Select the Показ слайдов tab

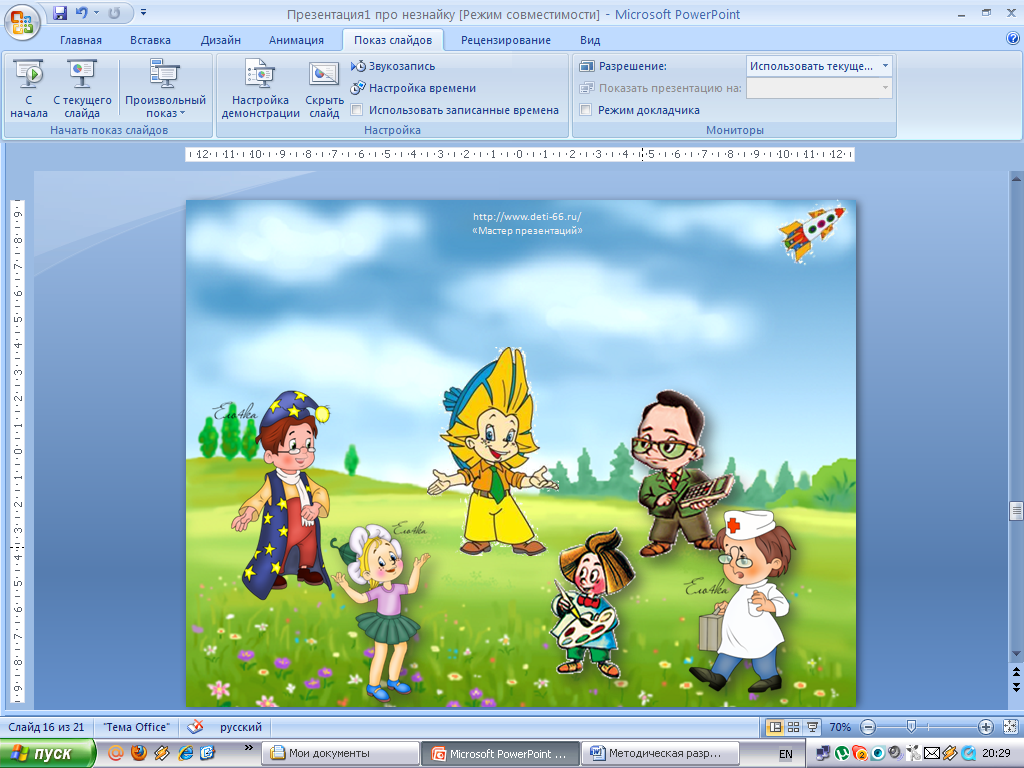point(393,40)
